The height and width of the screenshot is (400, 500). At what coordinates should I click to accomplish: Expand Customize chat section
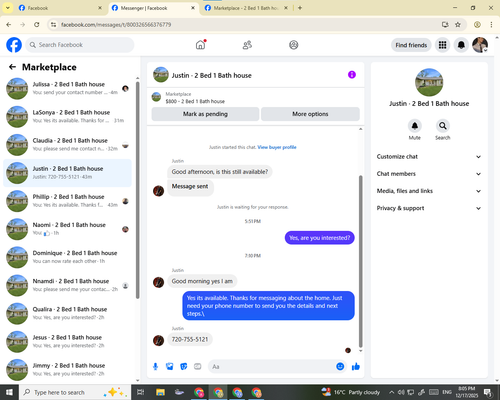pos(429,157)
